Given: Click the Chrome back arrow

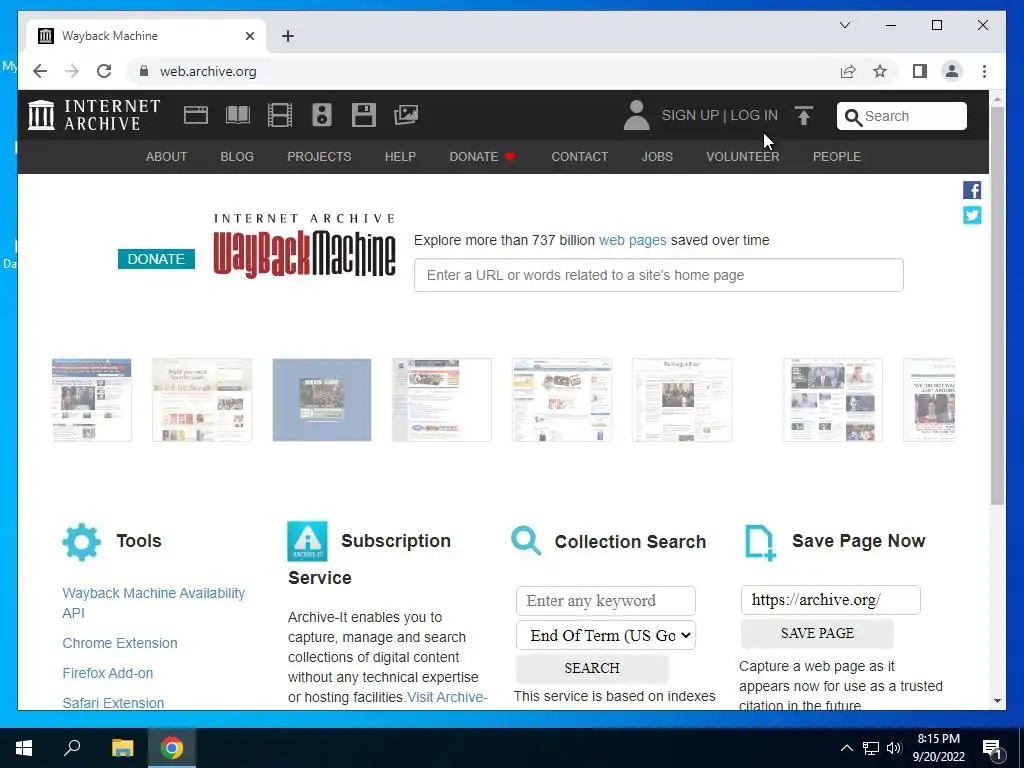Looking at the screenshot, I should 40,71.
